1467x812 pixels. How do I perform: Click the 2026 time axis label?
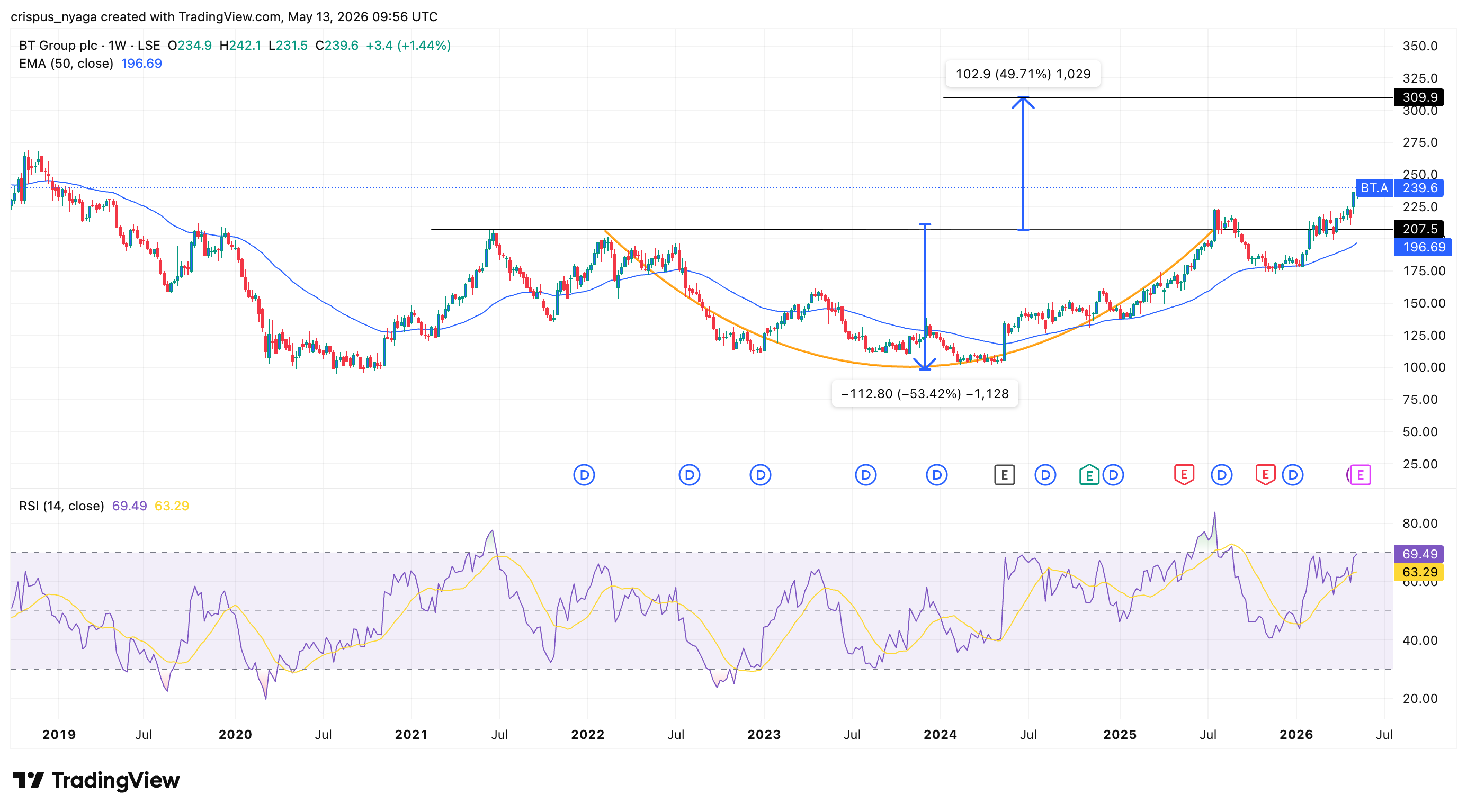click(1296, 735)
